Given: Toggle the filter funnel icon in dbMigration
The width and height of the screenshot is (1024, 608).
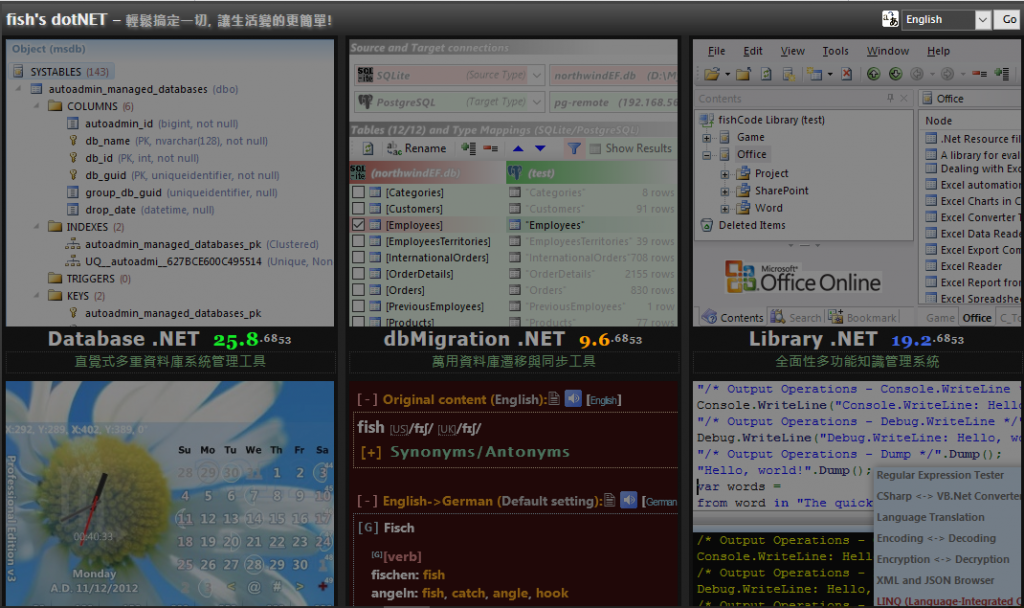Looking at the screenshot, I should pyautogui.click(x=574, y=149).
